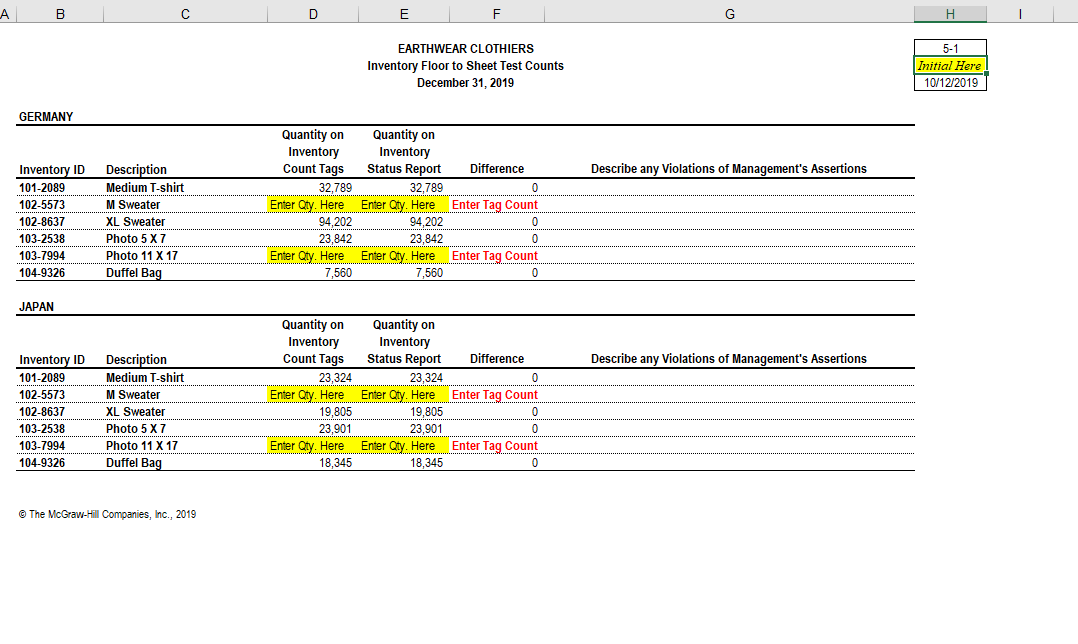Select Japan Duffel Bag Status Report value 18,345
The width and height of the screenshot is (1078, 644).
(x=426, y=463)
